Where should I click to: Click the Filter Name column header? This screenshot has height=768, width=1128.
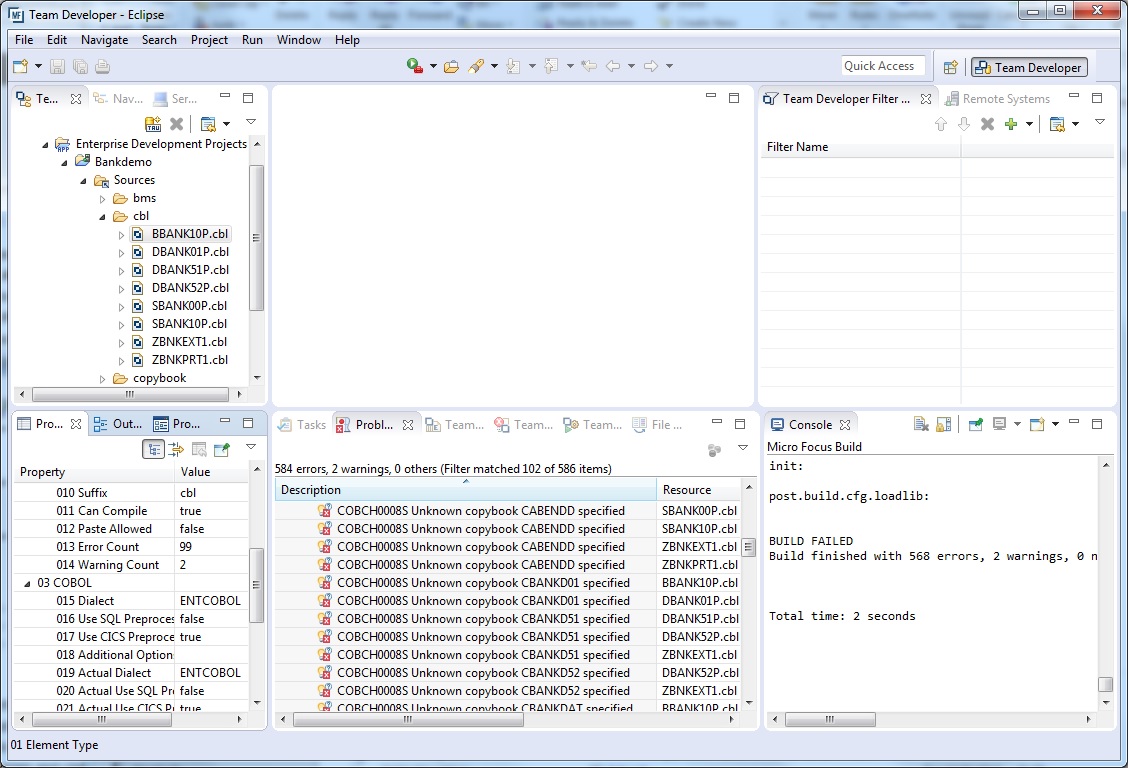point(860,147)
